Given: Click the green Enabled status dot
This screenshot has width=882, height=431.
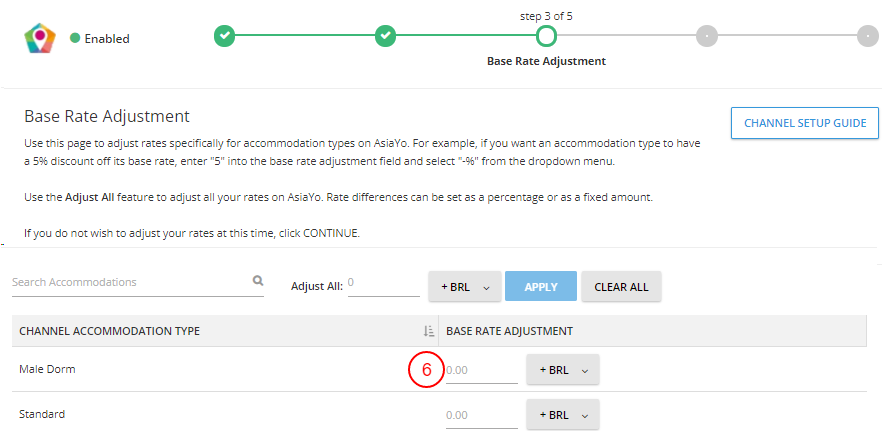Looking at the screenshot, I should (75, 39).
